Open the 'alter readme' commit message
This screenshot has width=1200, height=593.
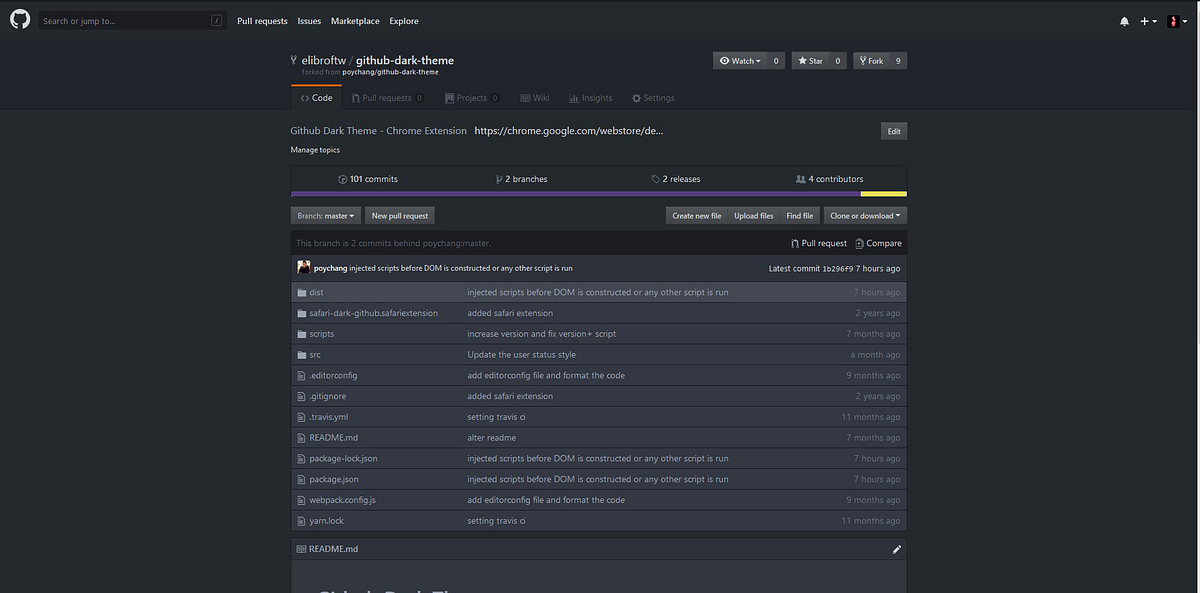click(x=492, y=437)
